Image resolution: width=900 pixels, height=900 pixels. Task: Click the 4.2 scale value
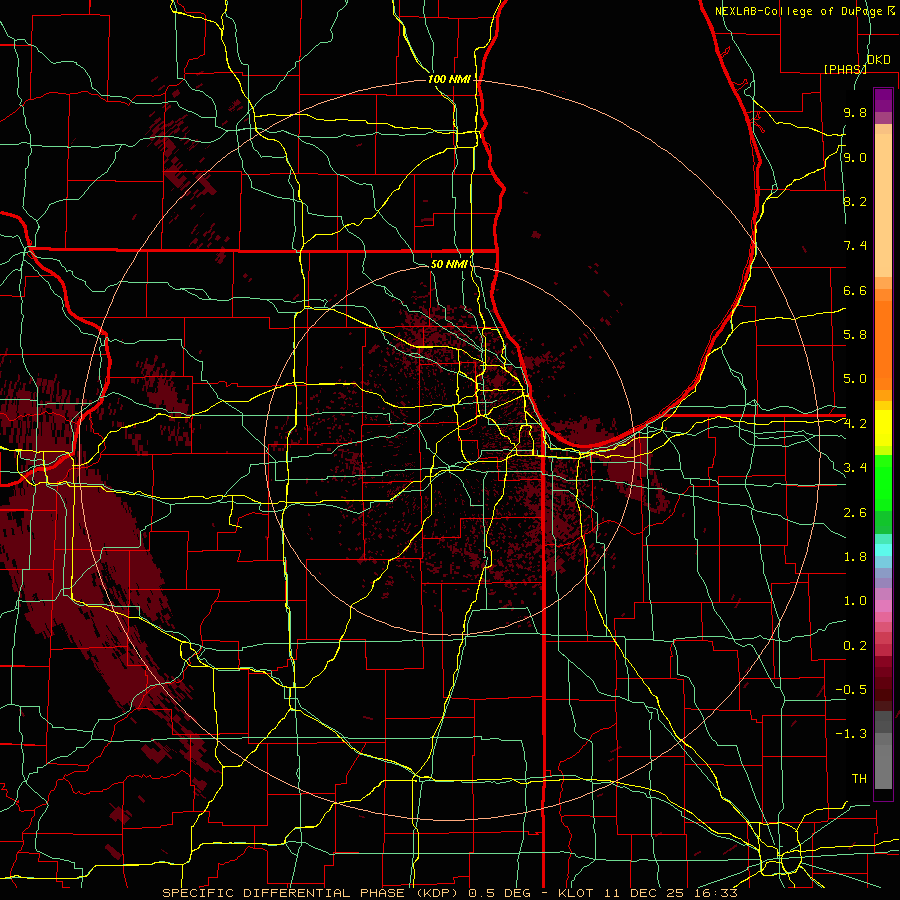point(855,424)
